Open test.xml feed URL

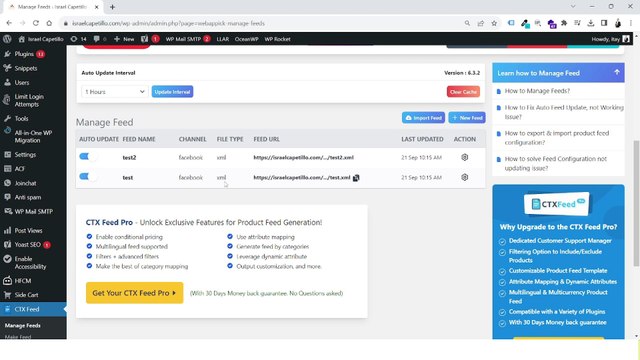click(x=302, y=178)
